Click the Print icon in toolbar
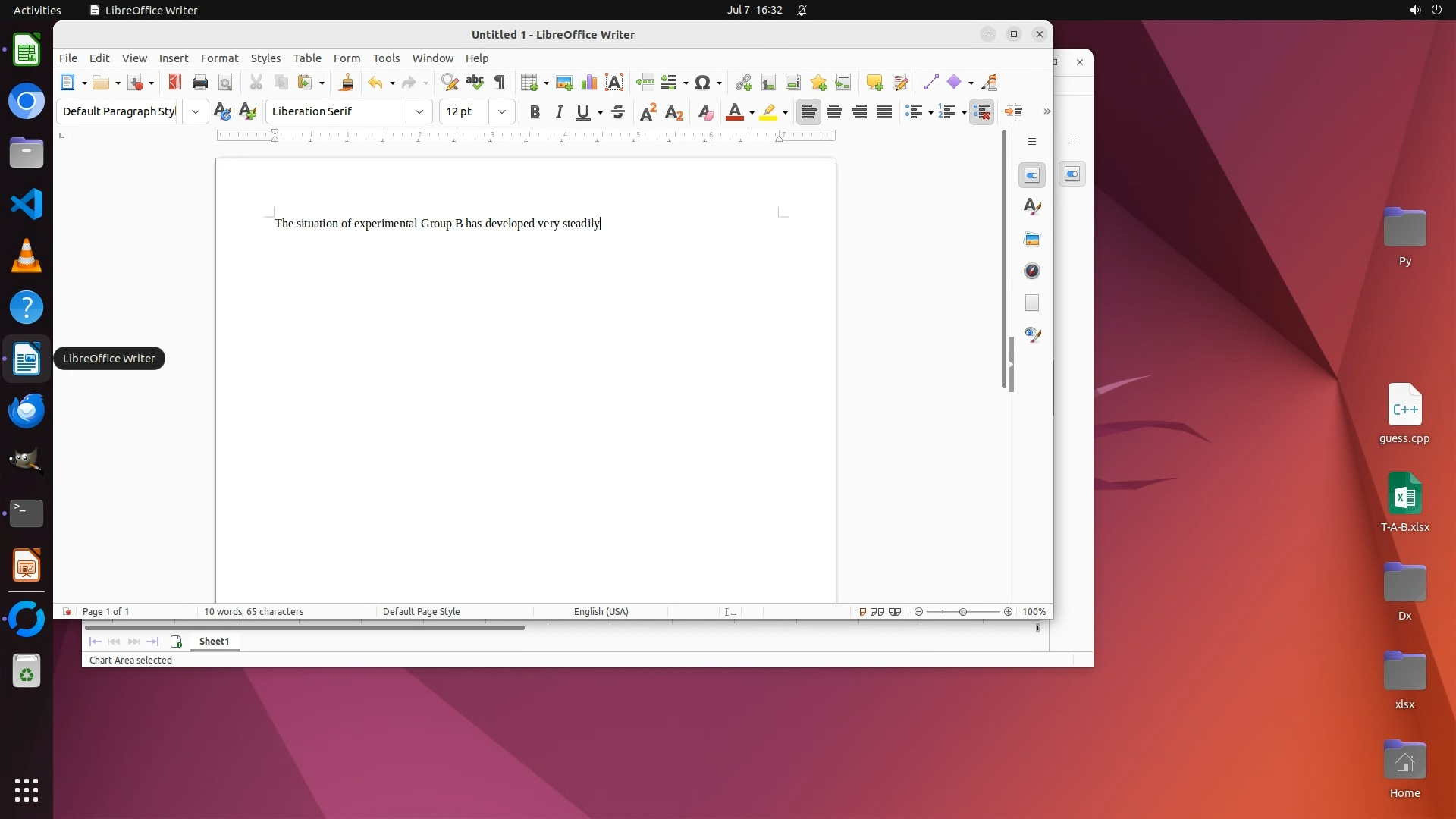This screenshot has width=1456, height=819. pyautogui.click(x=200, y=83)
